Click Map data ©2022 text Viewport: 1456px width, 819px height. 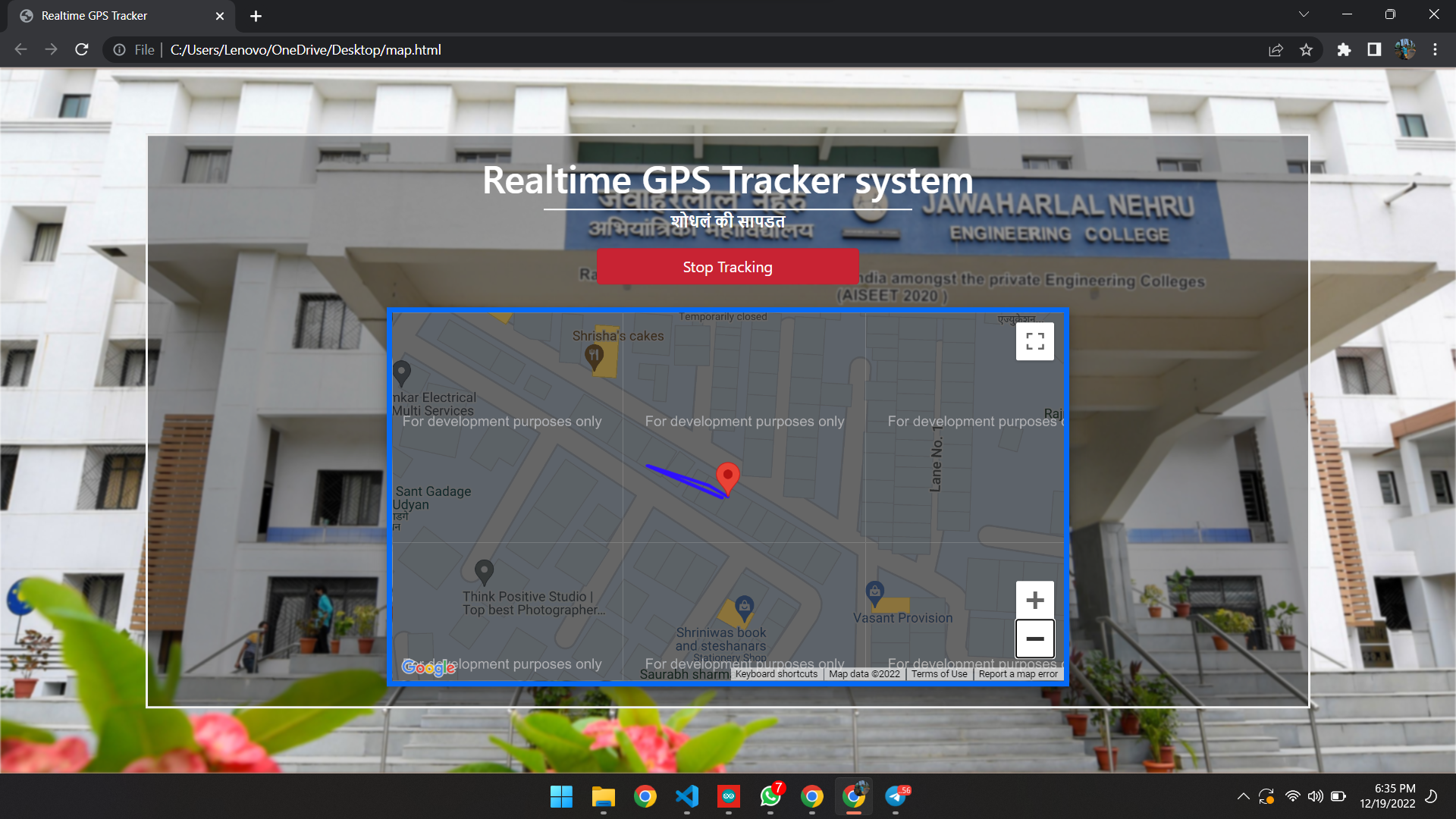tap(864, 673)
